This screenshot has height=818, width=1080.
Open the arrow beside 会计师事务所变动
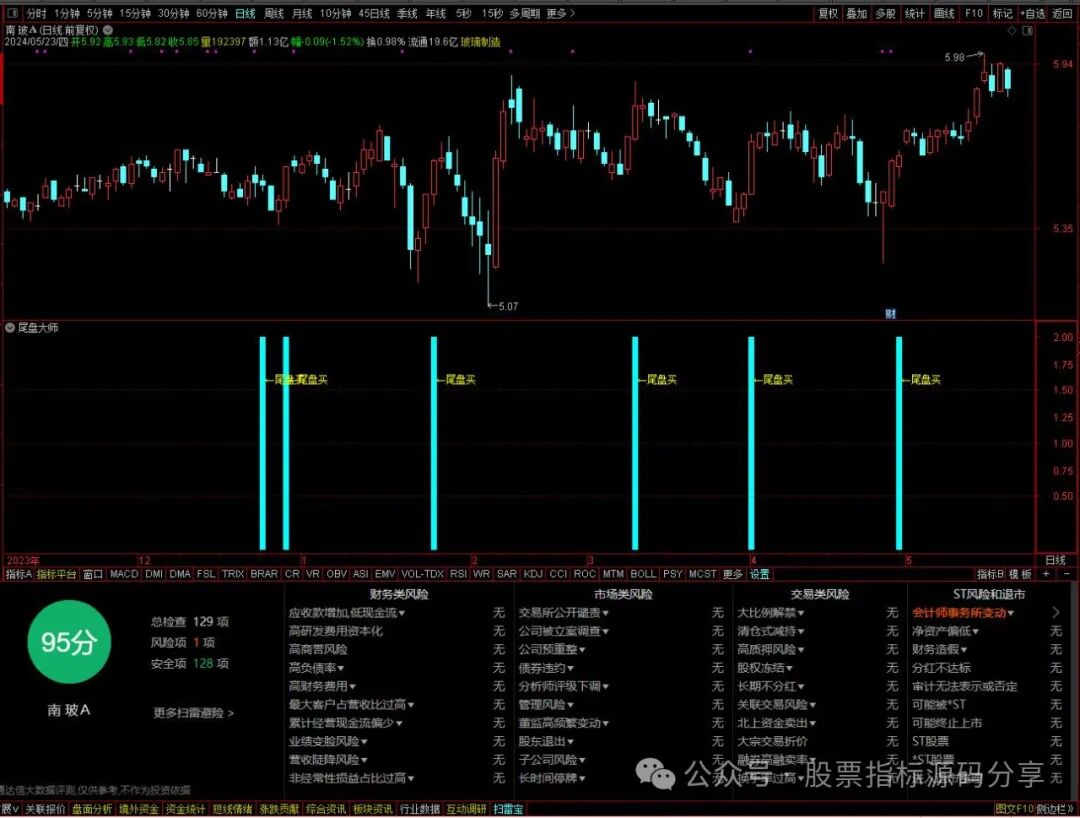tap(1056, 611)
